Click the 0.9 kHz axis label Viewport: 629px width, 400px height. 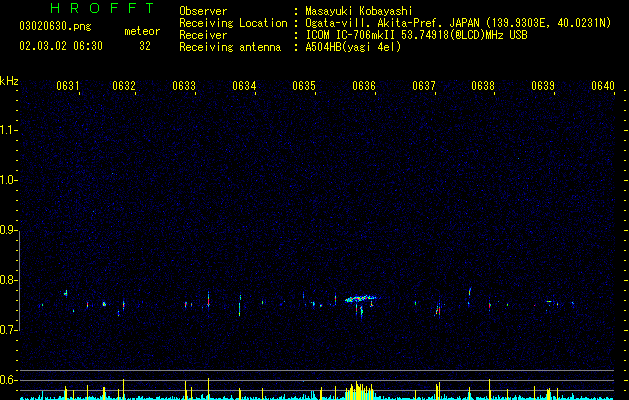(8, 230)
